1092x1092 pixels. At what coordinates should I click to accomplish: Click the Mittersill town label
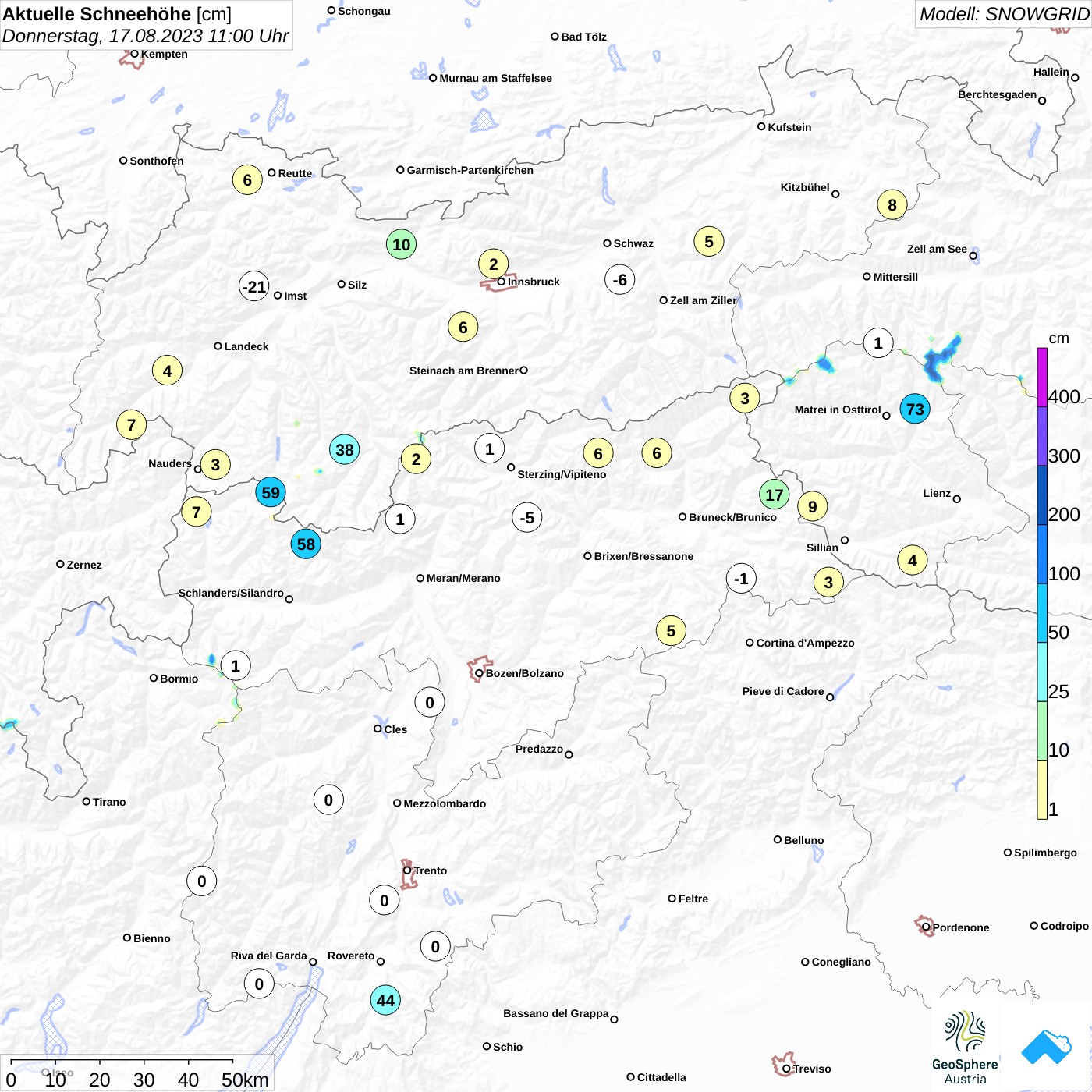pyautogui.click(x=895, y=277)
